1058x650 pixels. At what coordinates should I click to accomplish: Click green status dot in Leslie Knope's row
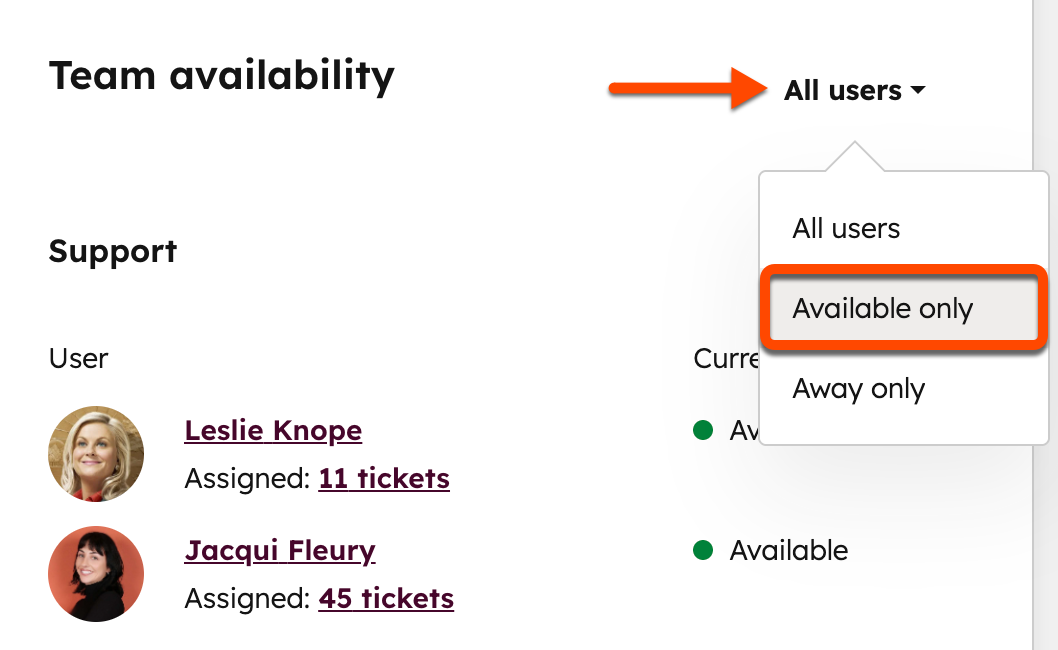[x=703, y=430]
